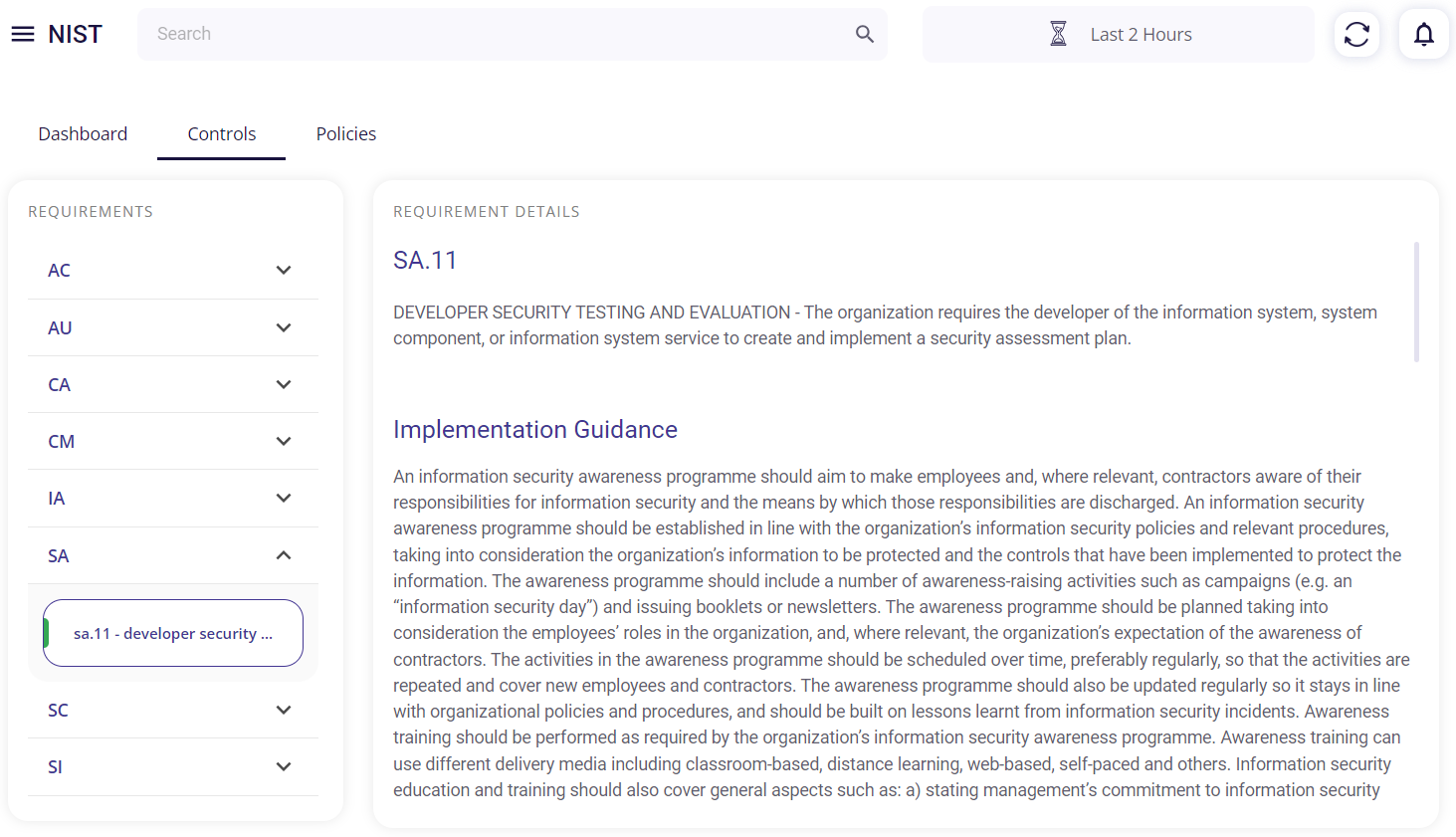Click the hourglass time range icon
Viewport: 1456px width, 837px height.
(1058, 34)
